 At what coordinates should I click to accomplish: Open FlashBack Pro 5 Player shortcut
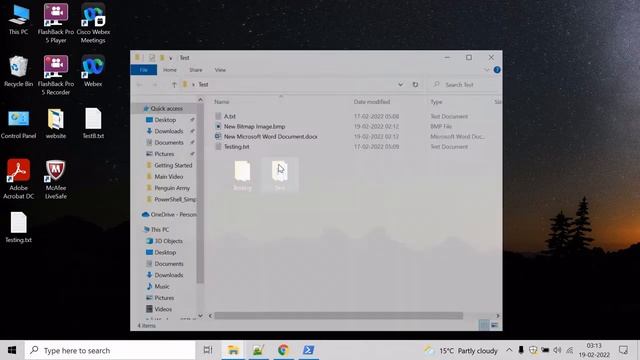pyautogui.click(x=56, y=23)
